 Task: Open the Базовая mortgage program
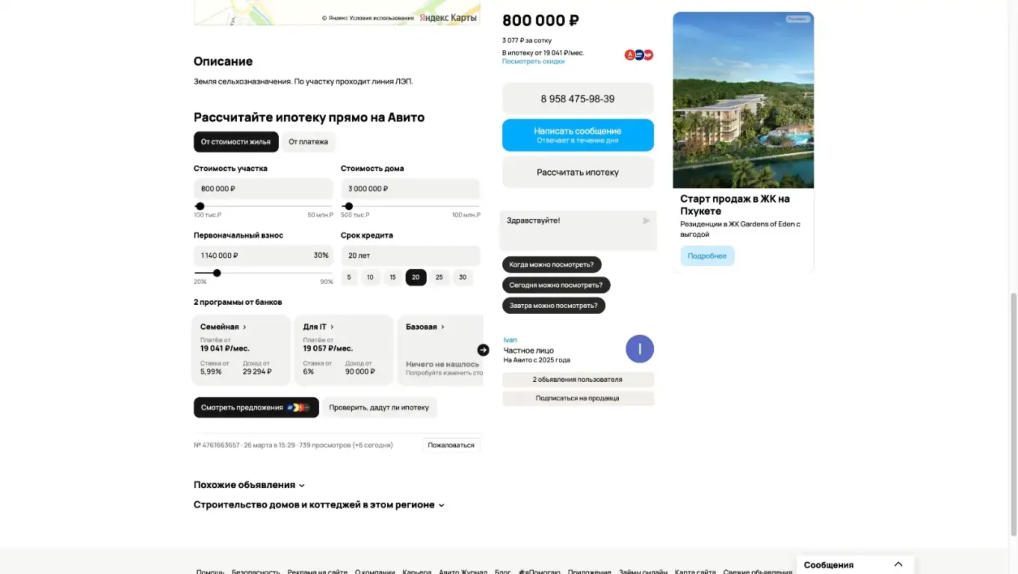click(441, 350)
